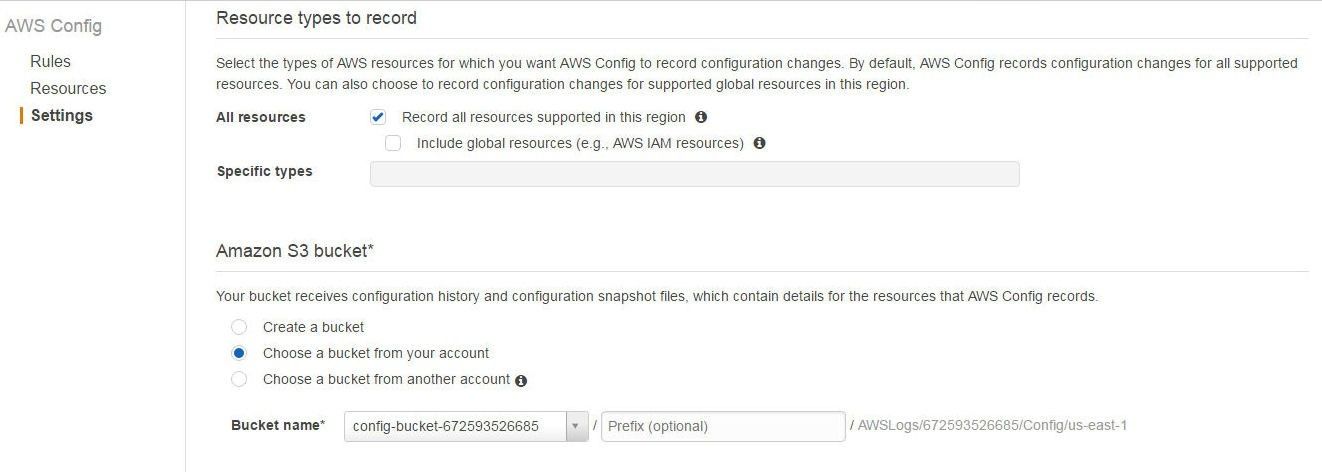Select Choose a bucket from another account
The height and width of the screenshot is (472, 1322).
(x=239, y=379)
